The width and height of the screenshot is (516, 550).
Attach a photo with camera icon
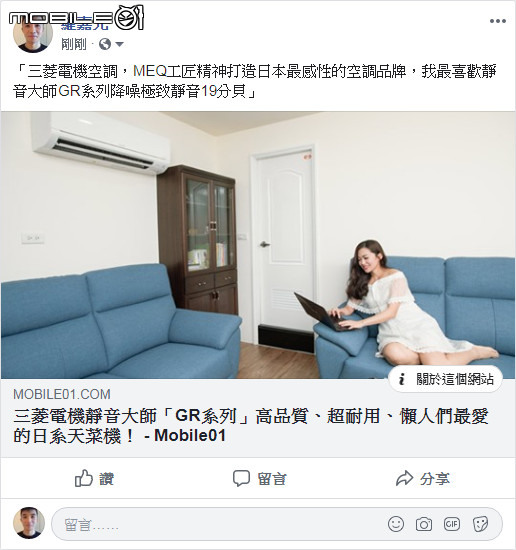click(x=424, y=524)
